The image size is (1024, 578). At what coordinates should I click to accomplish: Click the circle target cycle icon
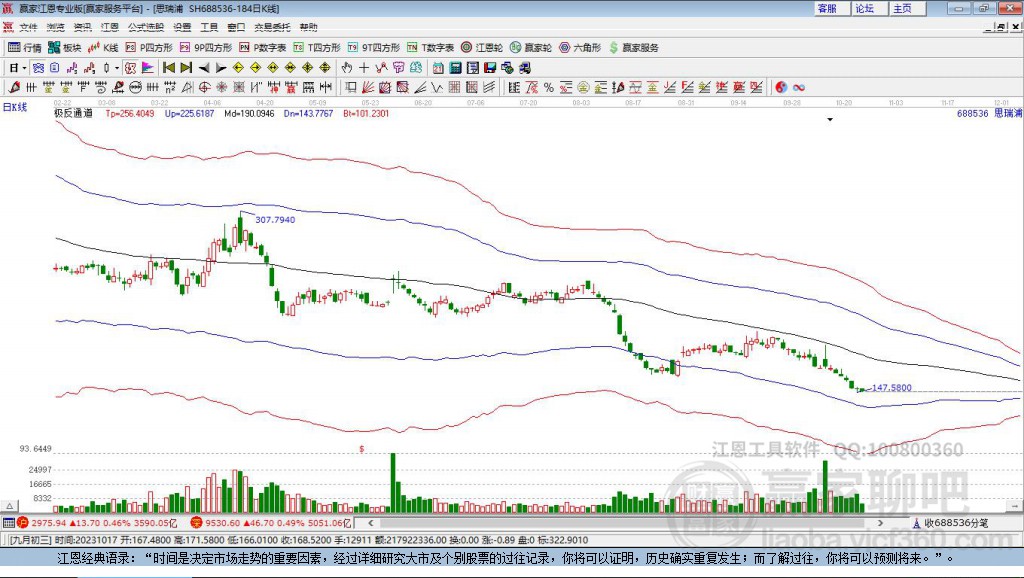coord(204,87)
